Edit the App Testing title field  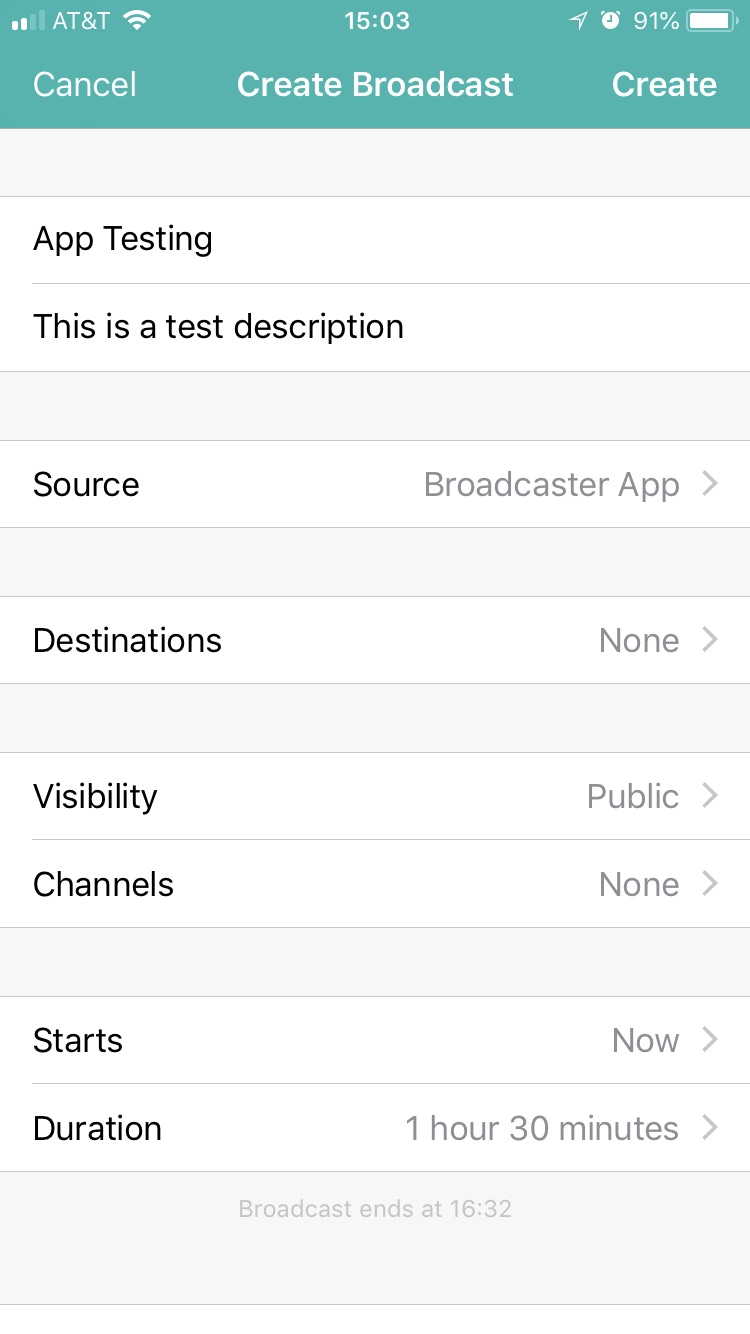[x=123, y=240]
